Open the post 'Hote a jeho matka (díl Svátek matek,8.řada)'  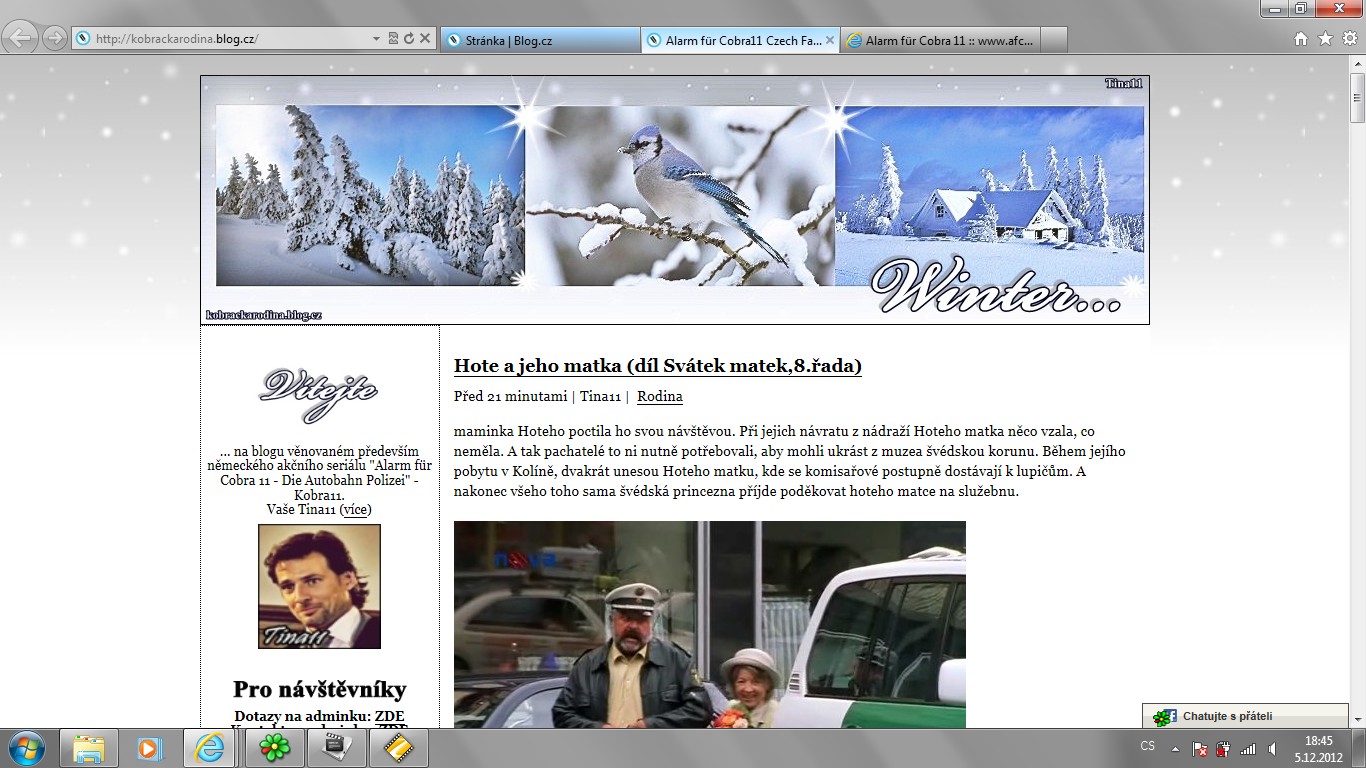658,366
